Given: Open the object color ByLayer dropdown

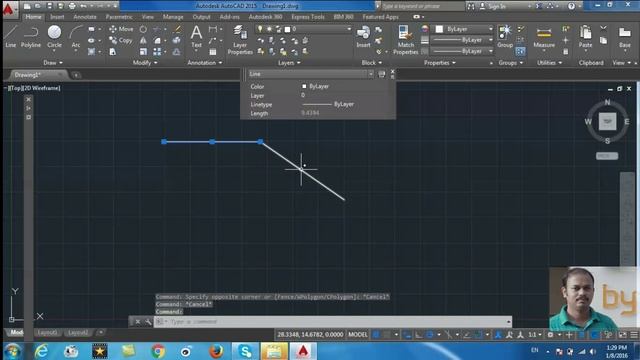Looking at the screenshot, I should pyautogui.click(x=490, y=29).
